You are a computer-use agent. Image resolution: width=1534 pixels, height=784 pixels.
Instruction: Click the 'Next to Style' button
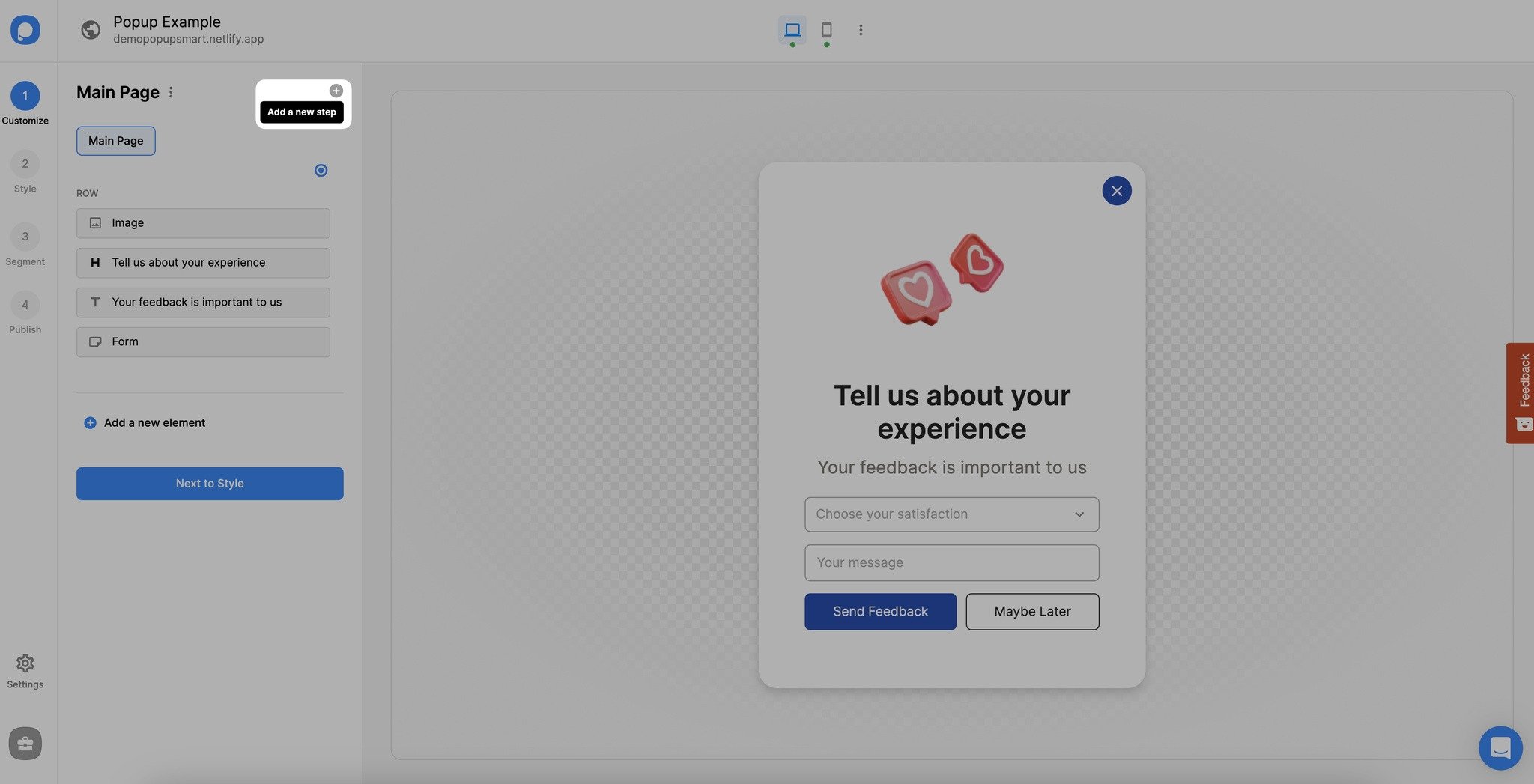coord(210,483)
